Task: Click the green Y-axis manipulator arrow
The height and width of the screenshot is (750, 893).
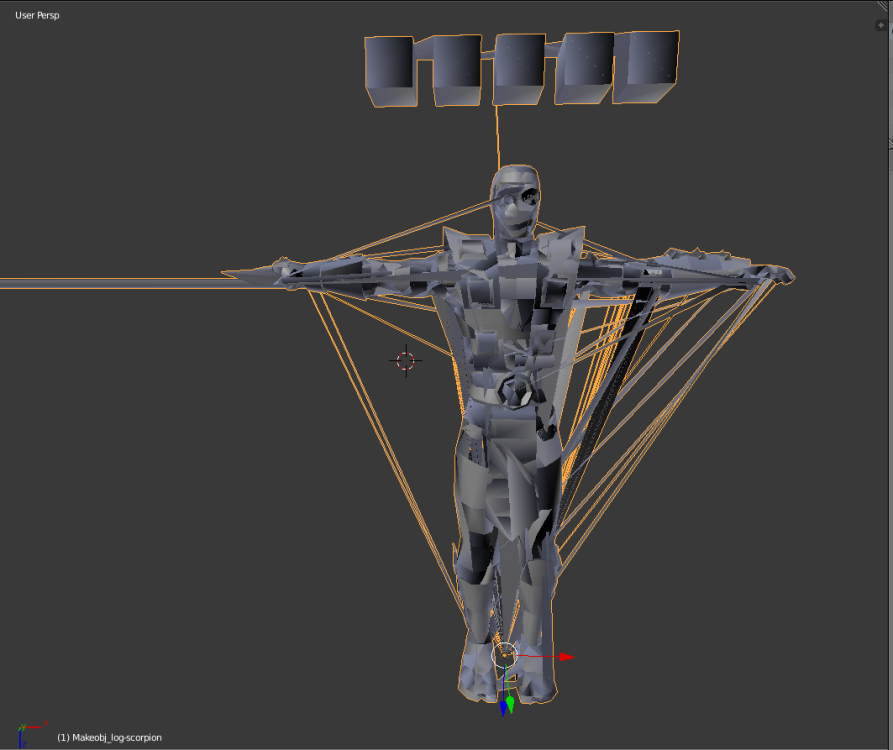Action: (510, 705)
